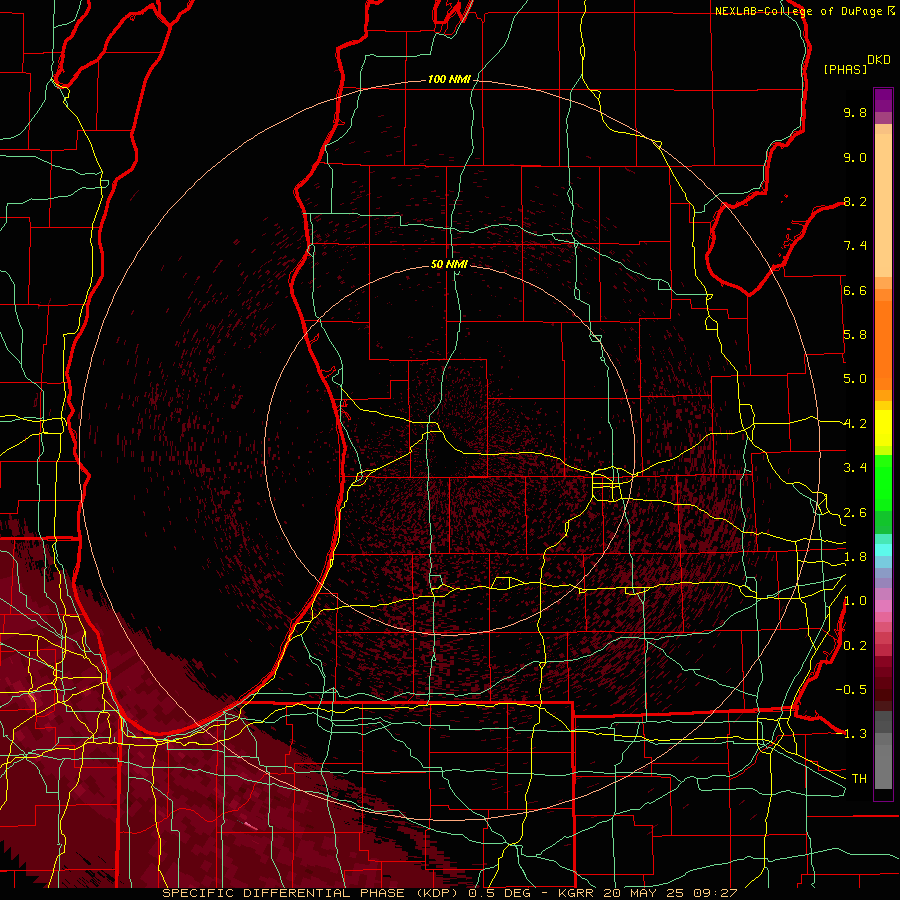Image resolution: width=900 pixels, height=900 pixels.
Task: Pick the cyan color bar segment
Action: tap(883, 550)
